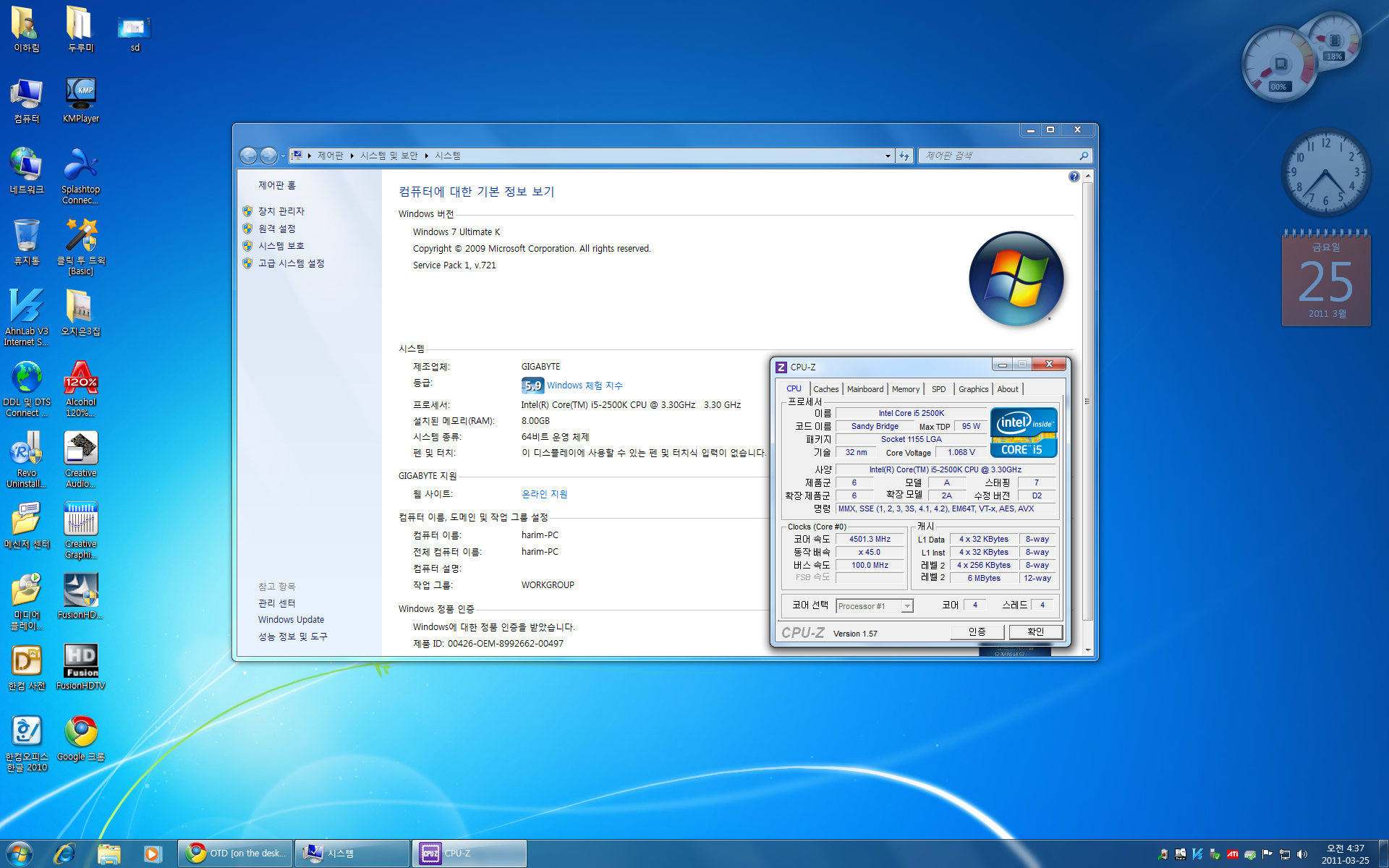1389x868 pixels.
Task: Open the 컴퓨터 desktop icon
Action: click(26, 101)
